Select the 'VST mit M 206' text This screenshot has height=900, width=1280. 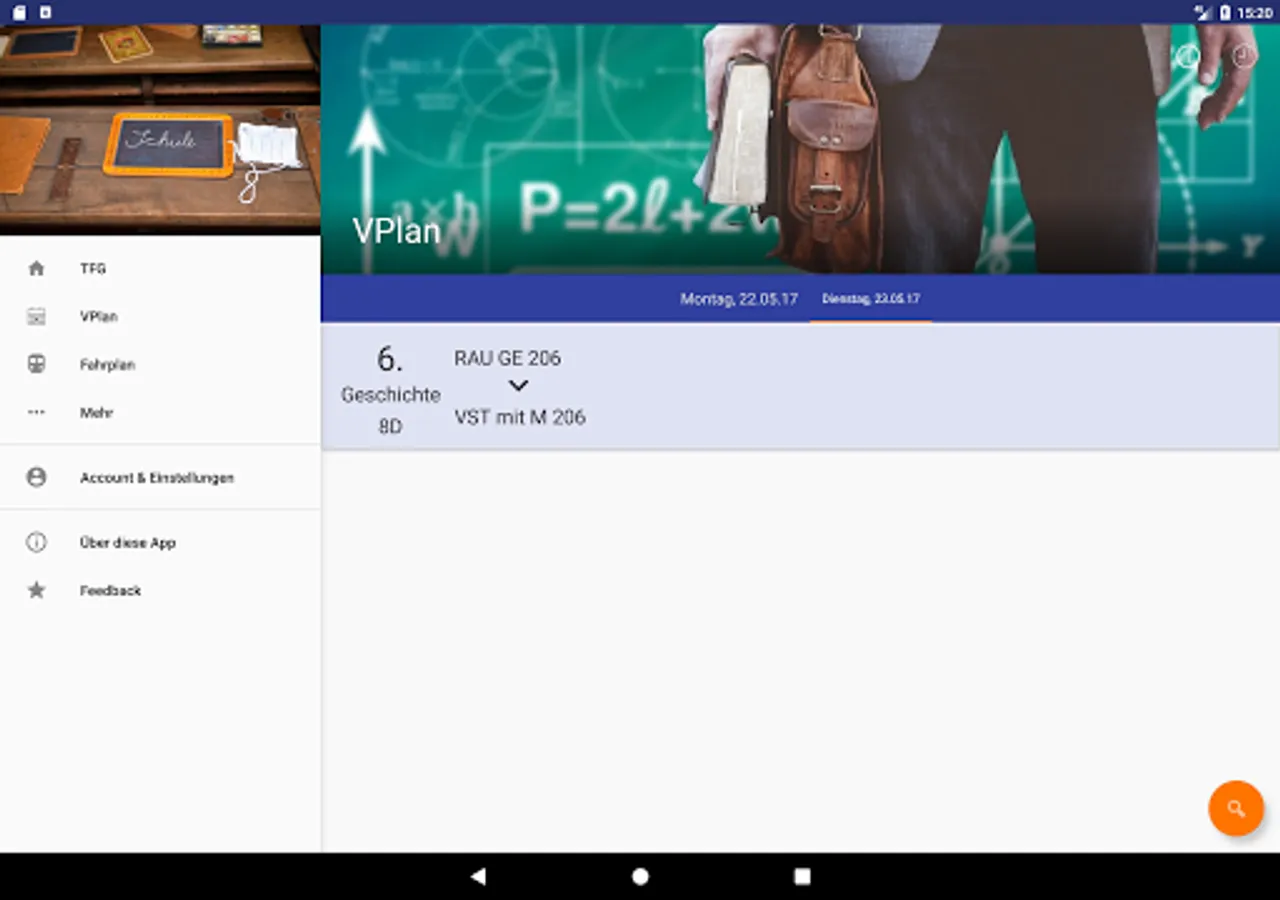point(520,417)
